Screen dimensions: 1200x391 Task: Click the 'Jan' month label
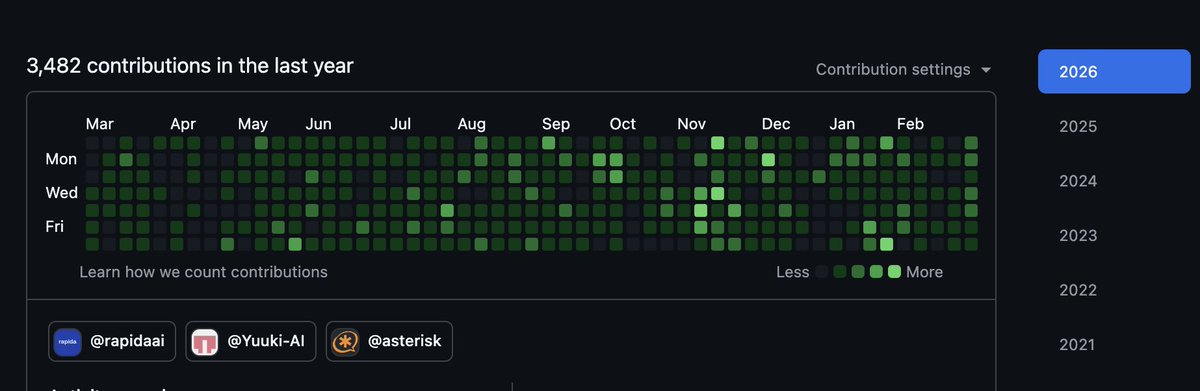(x=842, y=124)
